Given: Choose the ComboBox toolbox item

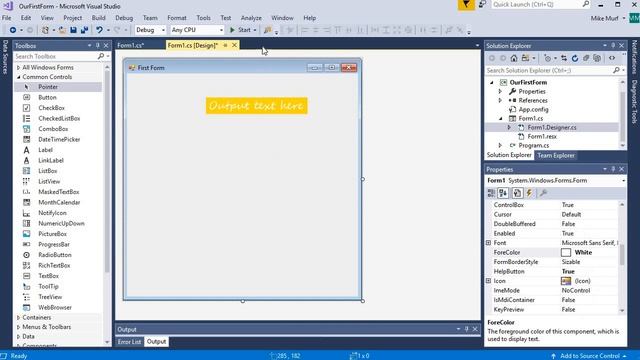Looking at the screenshot, I should coord(53,129).
